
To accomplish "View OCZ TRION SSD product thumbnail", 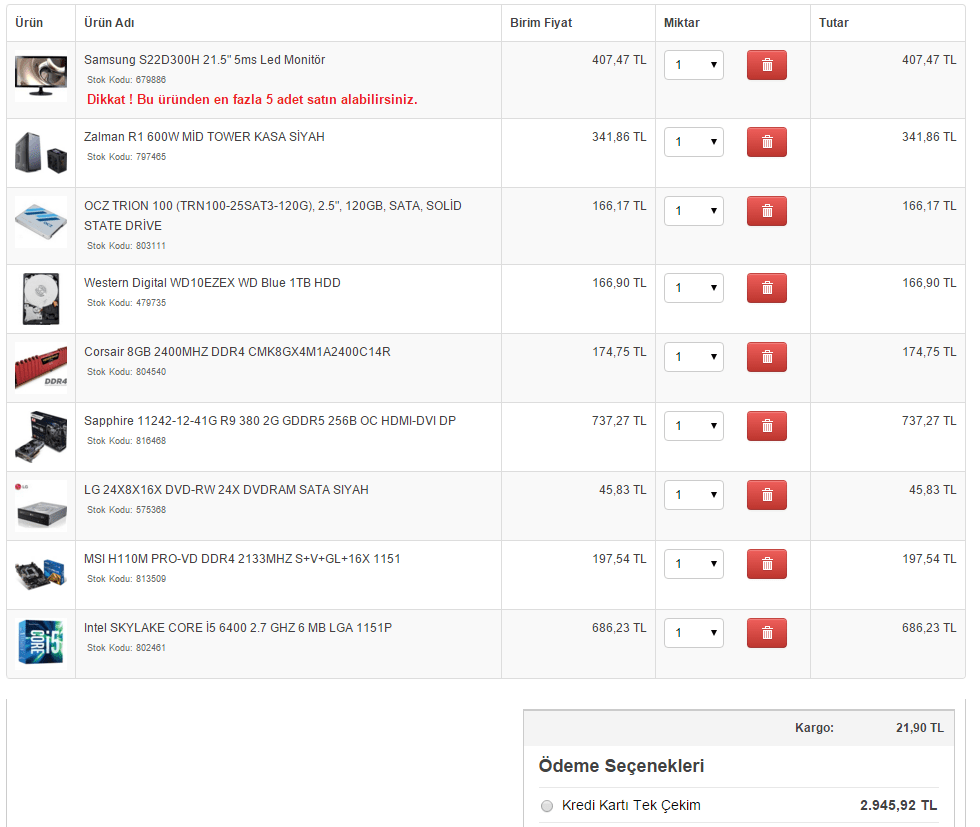I will click(41, 222).
